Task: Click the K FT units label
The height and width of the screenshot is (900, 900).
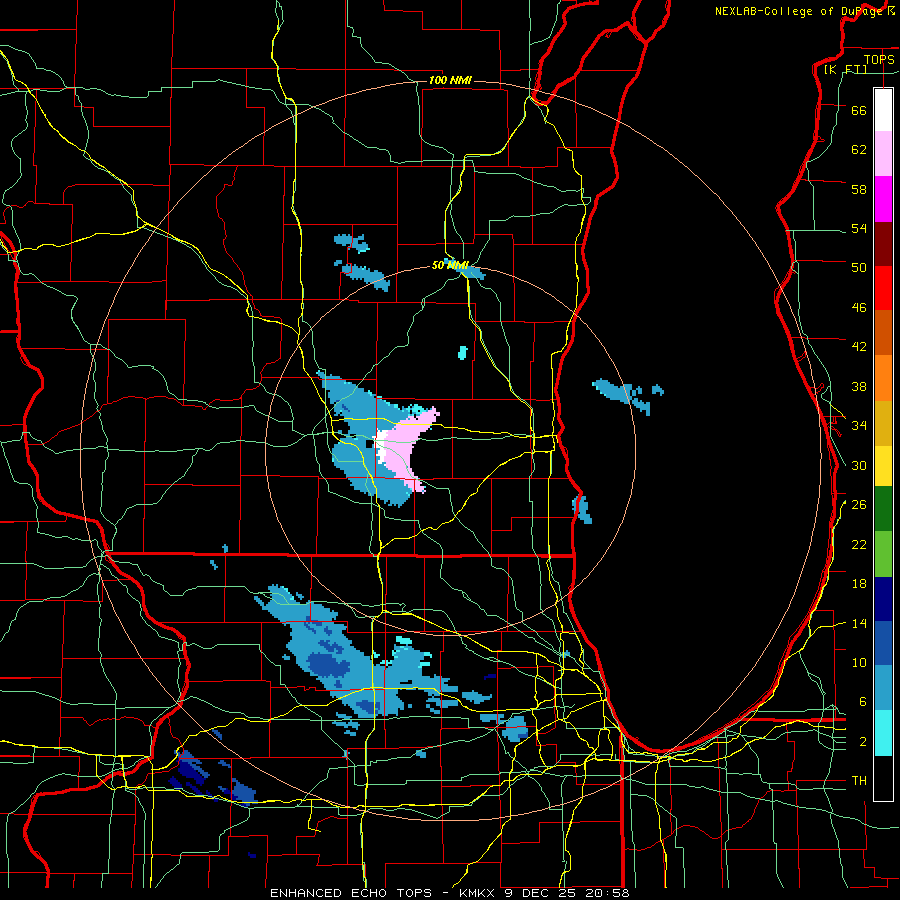Action: click(845, 69)
